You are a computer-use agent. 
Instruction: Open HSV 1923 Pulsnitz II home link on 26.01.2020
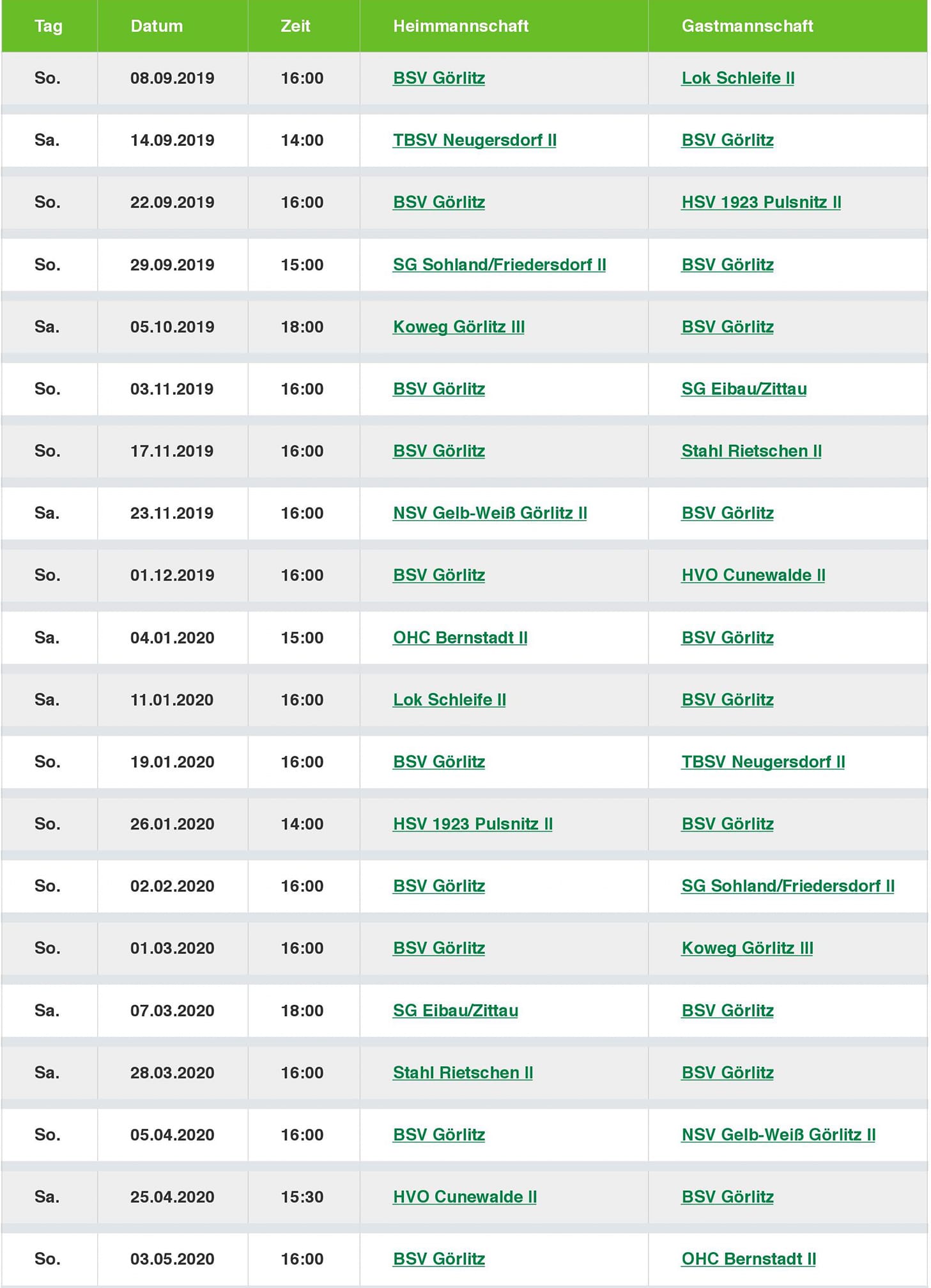pos(473,823)
